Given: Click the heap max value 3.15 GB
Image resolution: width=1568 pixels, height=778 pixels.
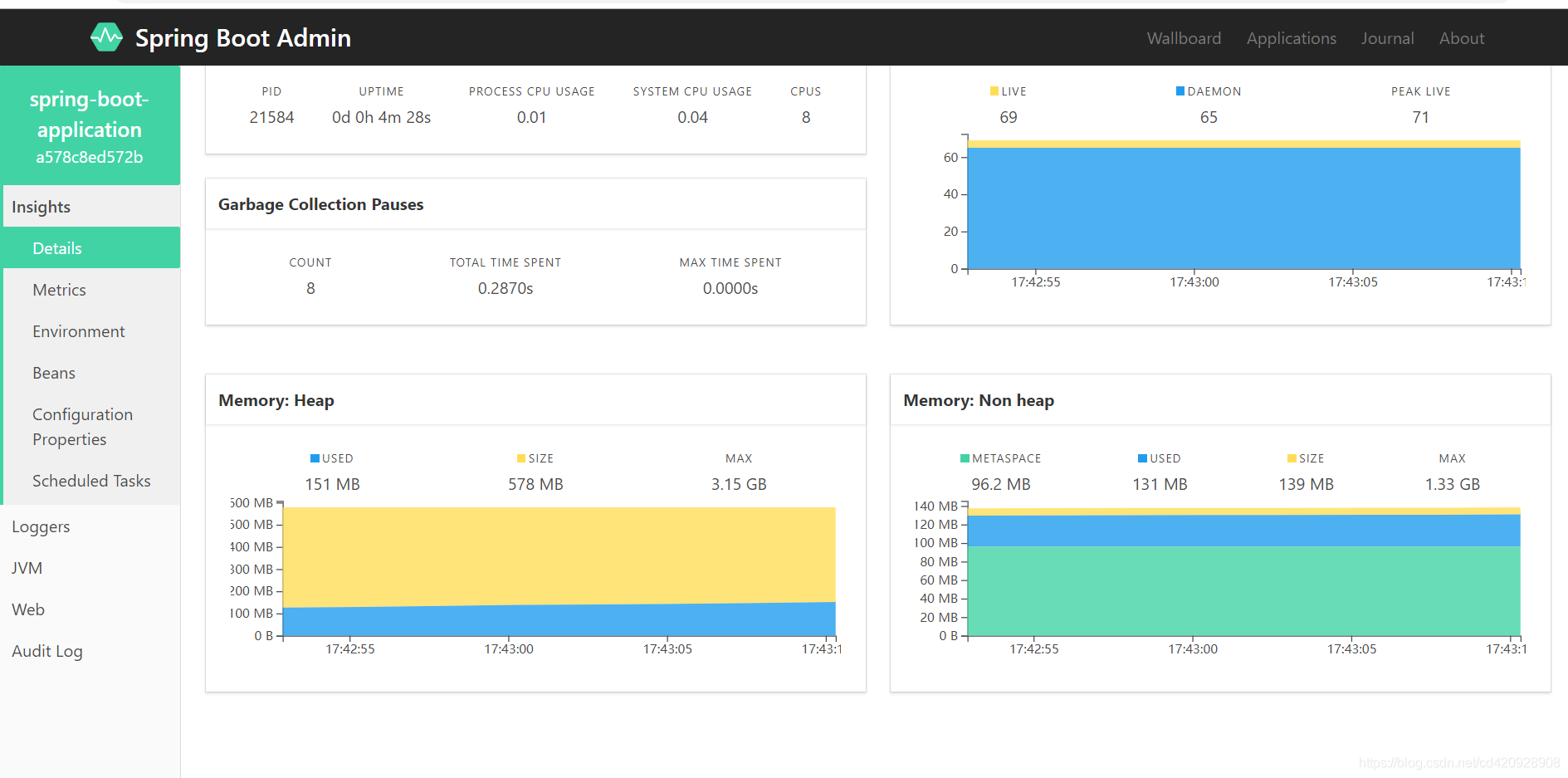Looking at the screenshot, I should (739, 484).
